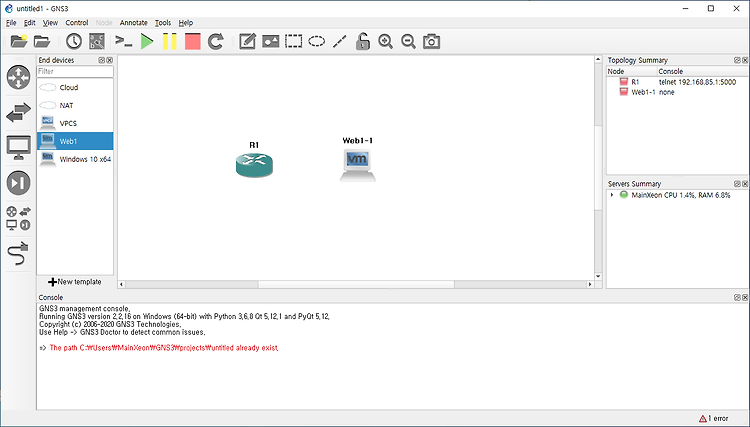Browse all devices category

tap(19, 218)
